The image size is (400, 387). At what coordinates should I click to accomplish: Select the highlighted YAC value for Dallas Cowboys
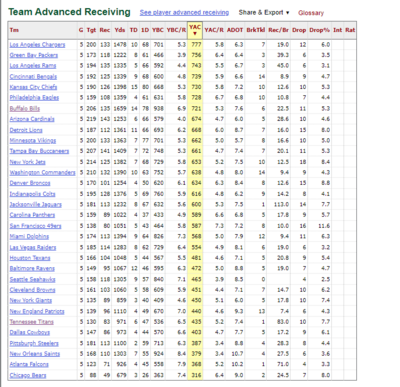pos(196,332)
